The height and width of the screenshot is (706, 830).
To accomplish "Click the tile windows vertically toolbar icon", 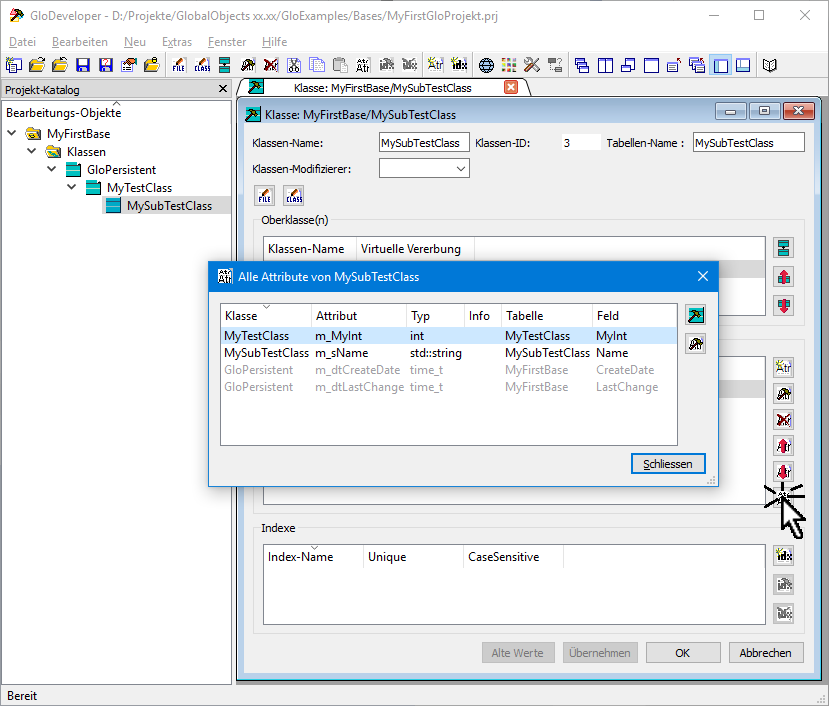I will (x=605, y=65).
